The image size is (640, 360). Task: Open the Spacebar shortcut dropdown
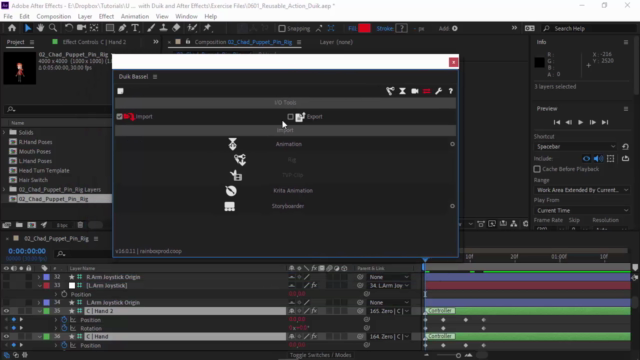[x=576, y=147]
